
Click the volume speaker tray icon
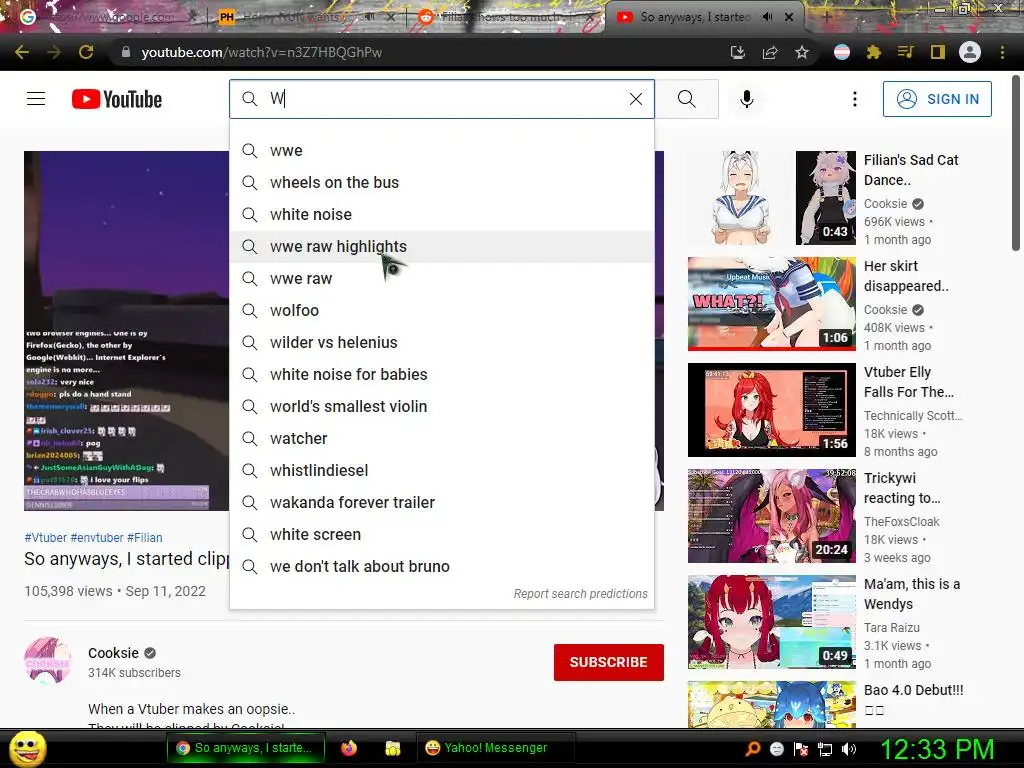(x=848, y=749)
